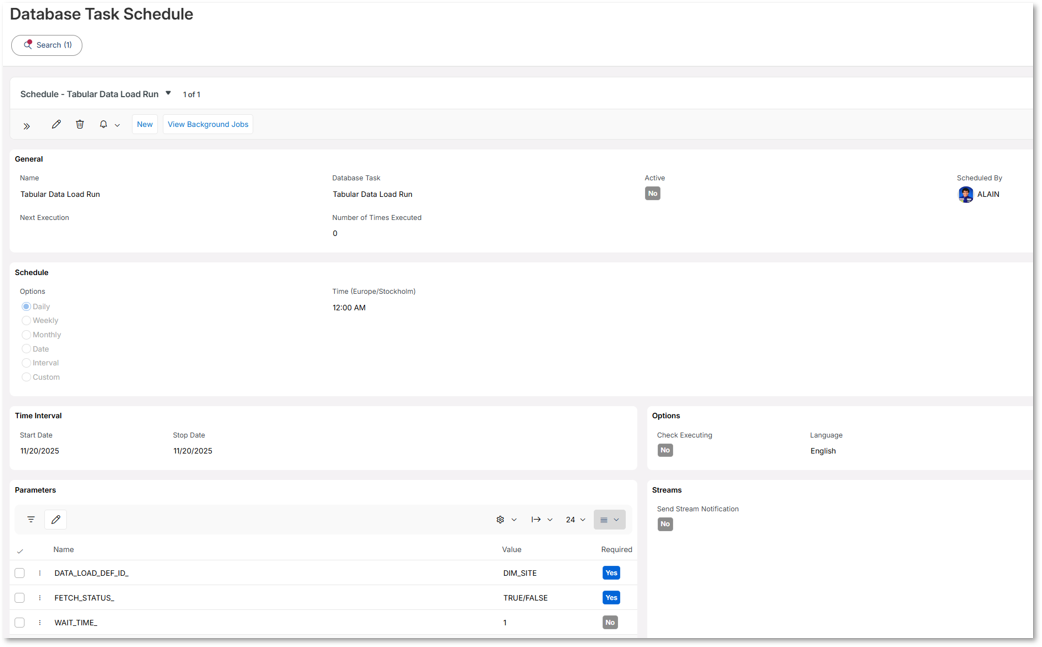Click the export arrow icon in Parameters
Viewport: 1042px width, 647px height.
coord(536,519)
